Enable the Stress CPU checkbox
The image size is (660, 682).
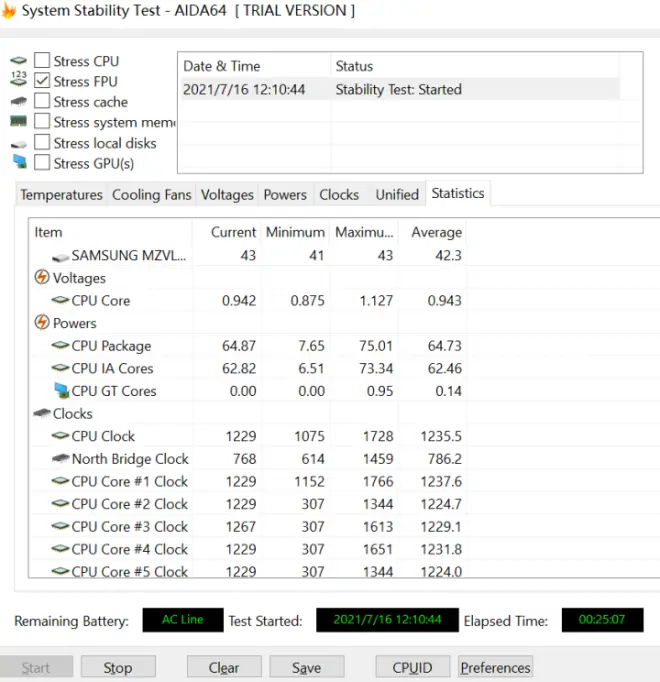click(42, 61)
